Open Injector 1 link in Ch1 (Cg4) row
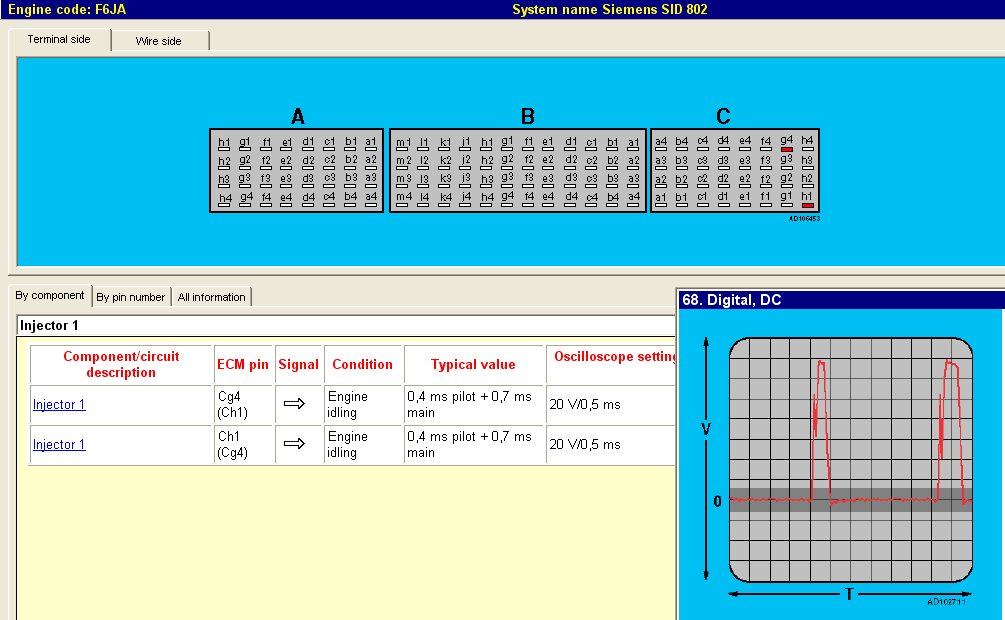 click(59, 444)
